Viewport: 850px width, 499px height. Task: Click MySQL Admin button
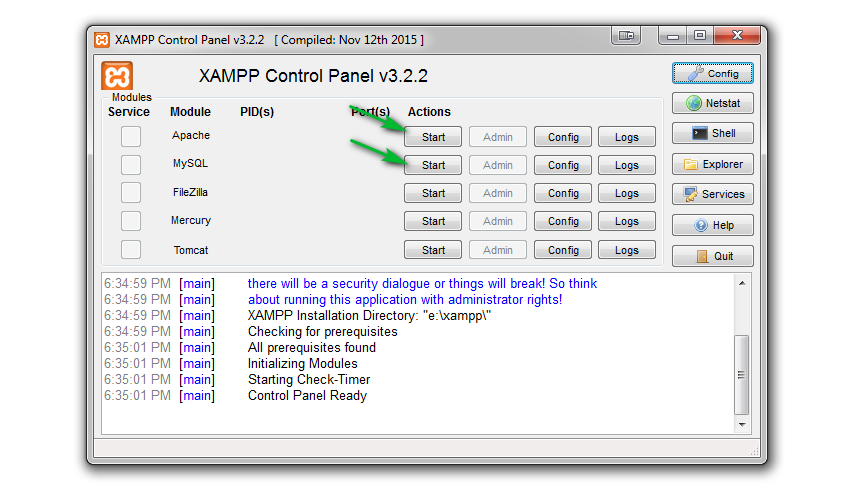pyautogui.click(x=498, y=165)
